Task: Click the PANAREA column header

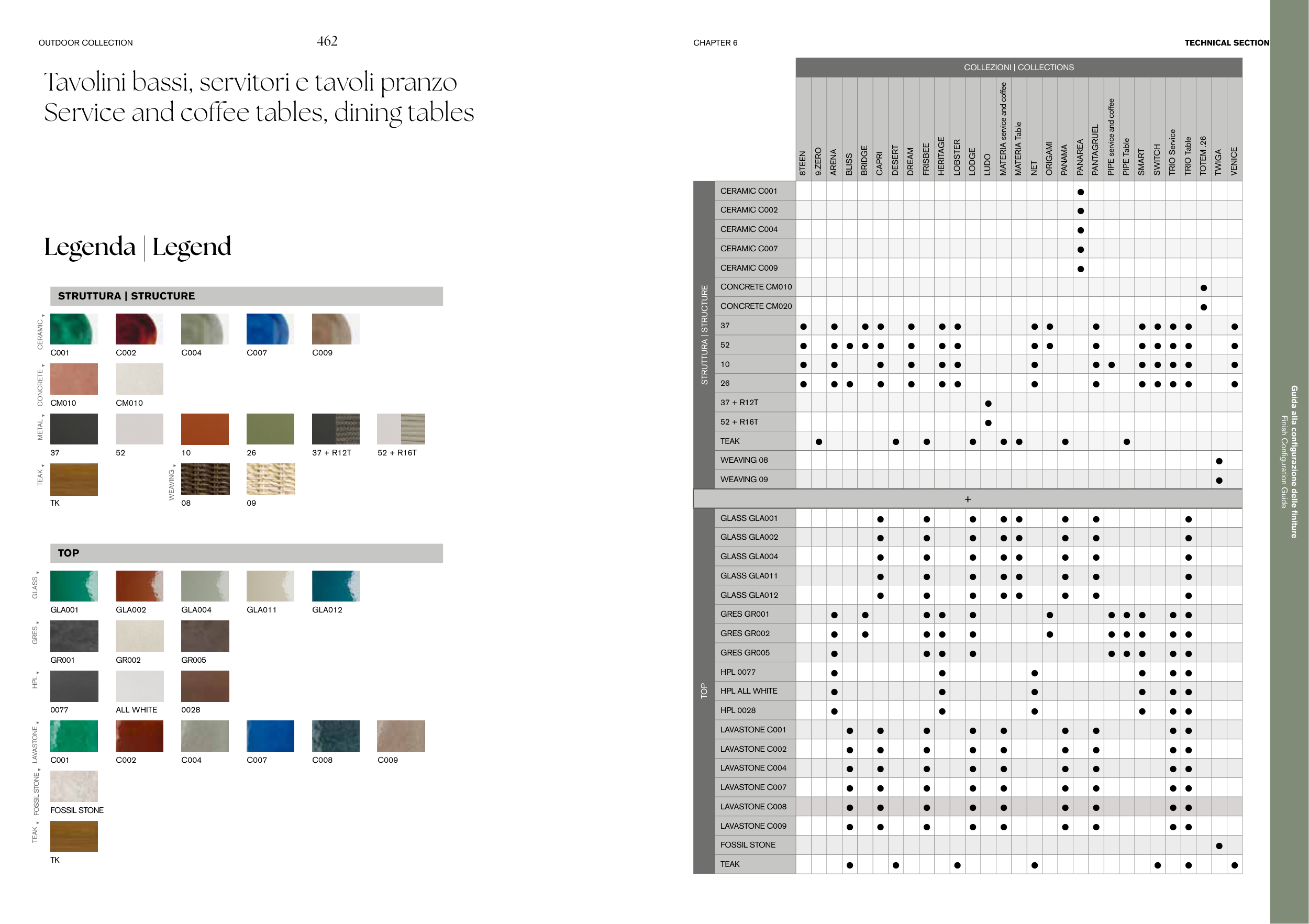Action: click(1080, 157)
